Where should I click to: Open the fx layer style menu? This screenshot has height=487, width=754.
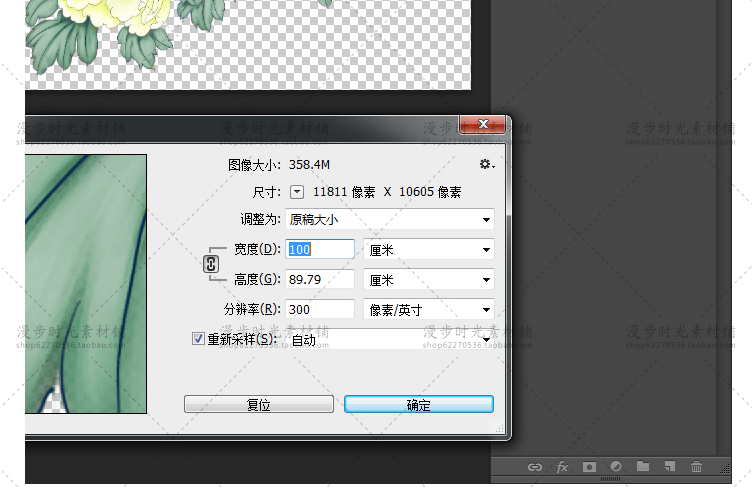pos(562,467)
